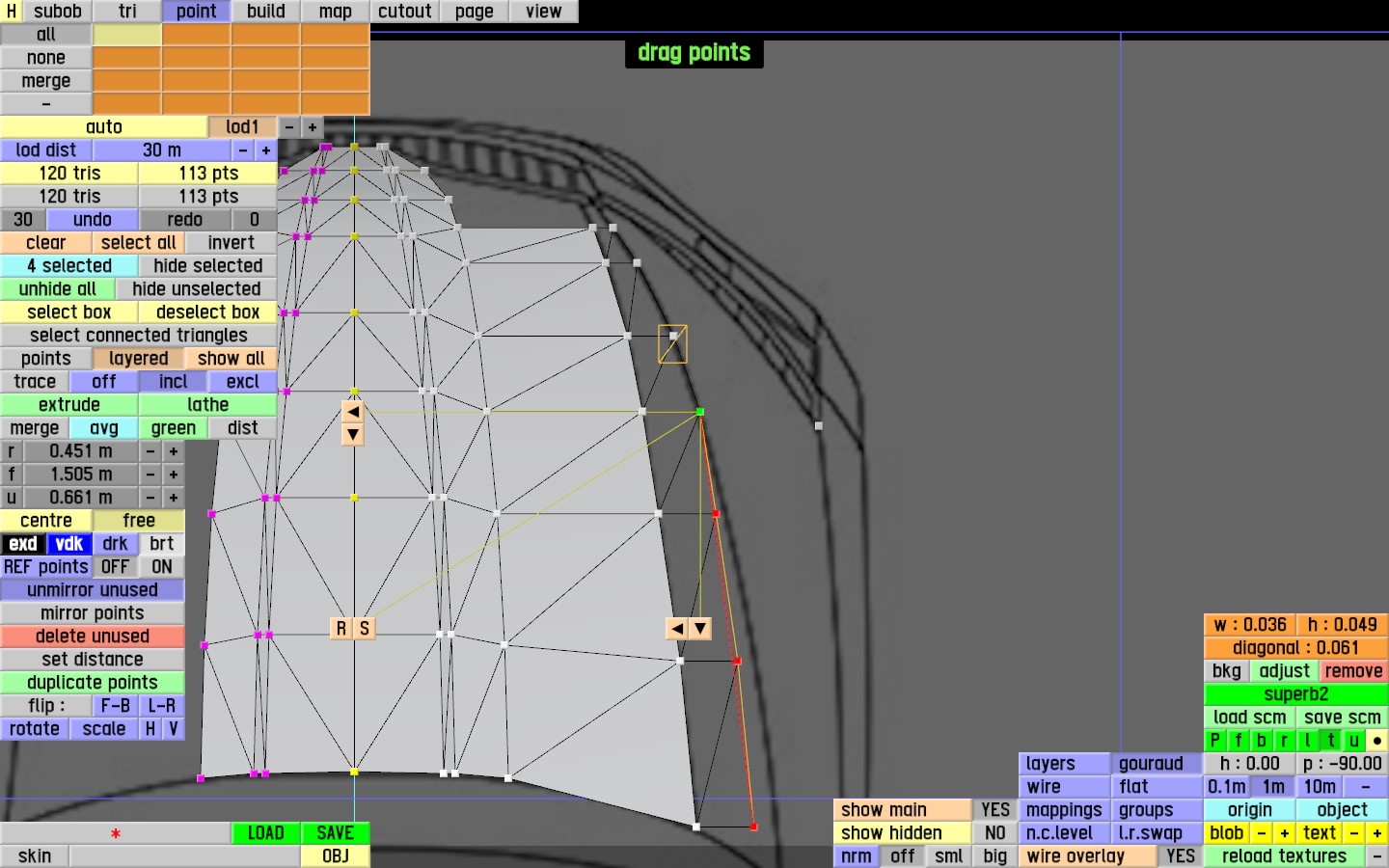Click the left arrow next to the red edge

(x=677, y=629)
